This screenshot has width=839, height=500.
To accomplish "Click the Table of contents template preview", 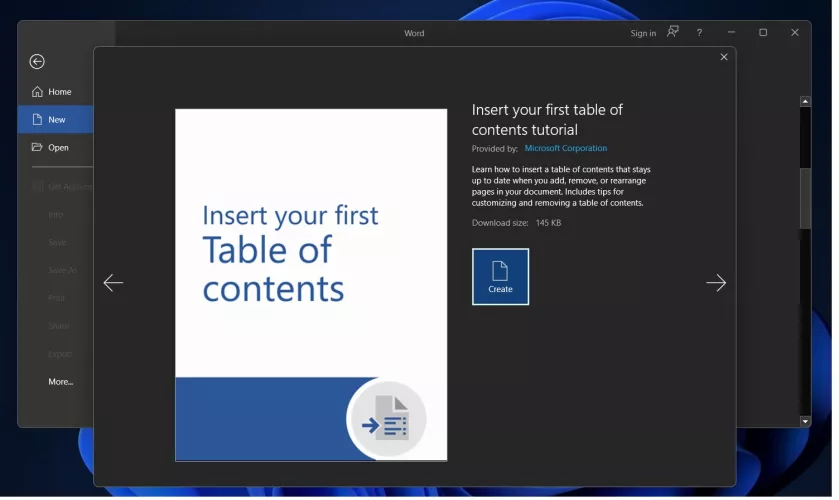I will coord(311,285).
